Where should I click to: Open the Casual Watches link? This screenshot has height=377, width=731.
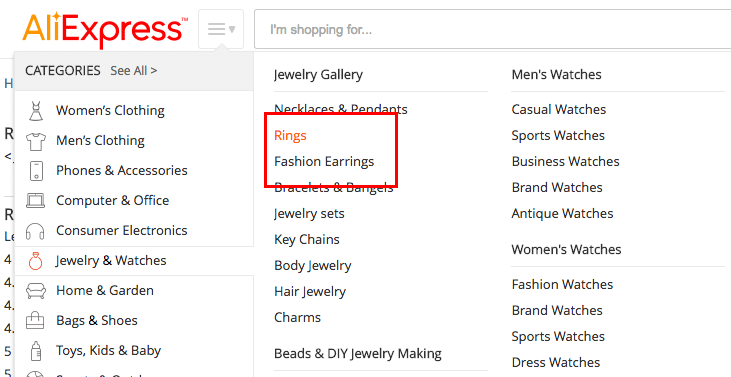click(559, 110)
